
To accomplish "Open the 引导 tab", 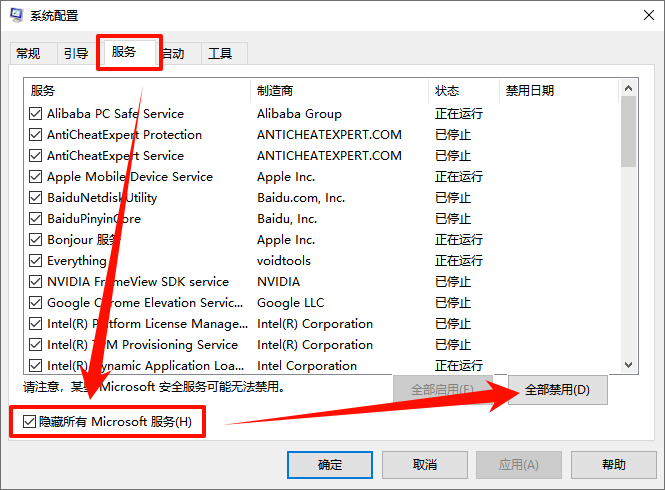I will (x=76, y=53).
